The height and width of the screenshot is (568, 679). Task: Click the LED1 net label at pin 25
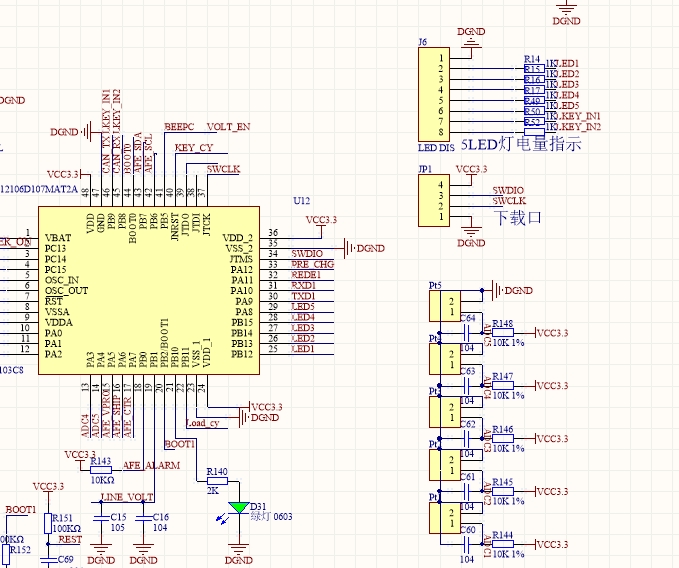coord(303,349)
